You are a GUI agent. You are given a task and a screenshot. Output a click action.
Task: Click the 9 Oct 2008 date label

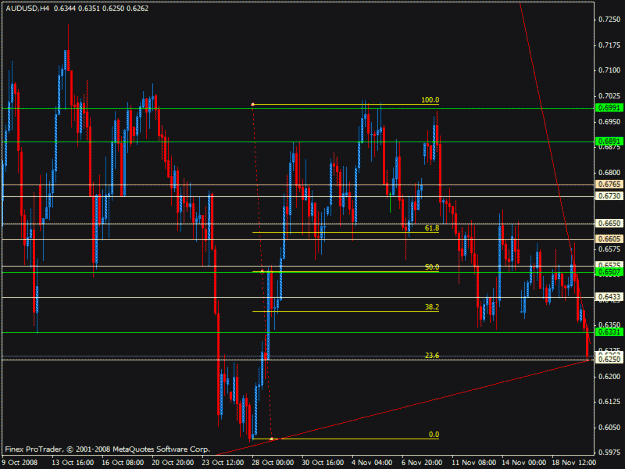click(x=20, y=463)
